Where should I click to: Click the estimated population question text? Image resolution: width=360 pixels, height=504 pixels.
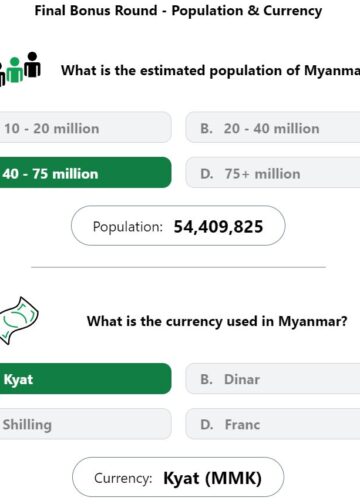tap(210, 71)
